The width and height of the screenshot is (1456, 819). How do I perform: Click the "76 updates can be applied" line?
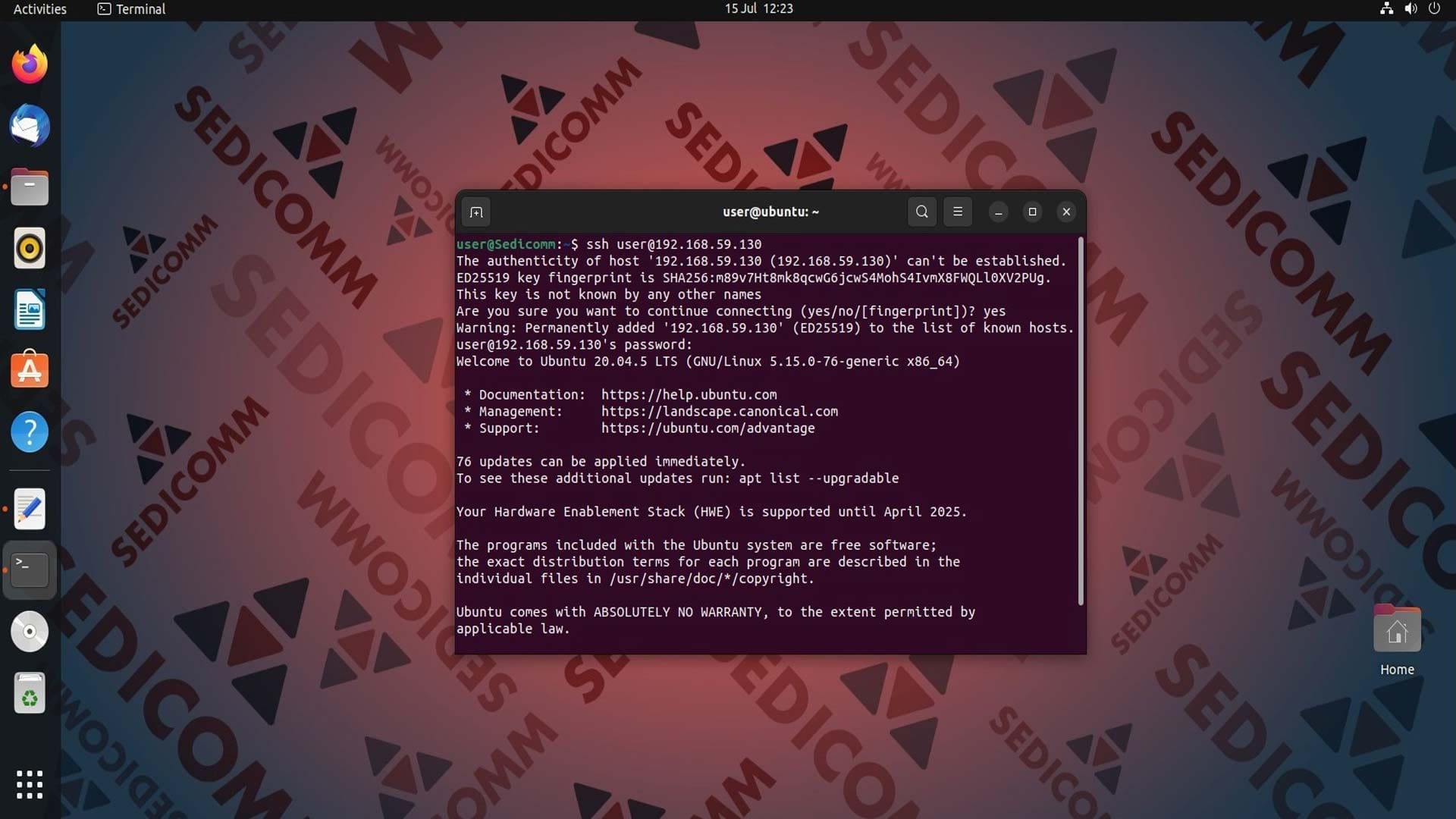[601, 461]
